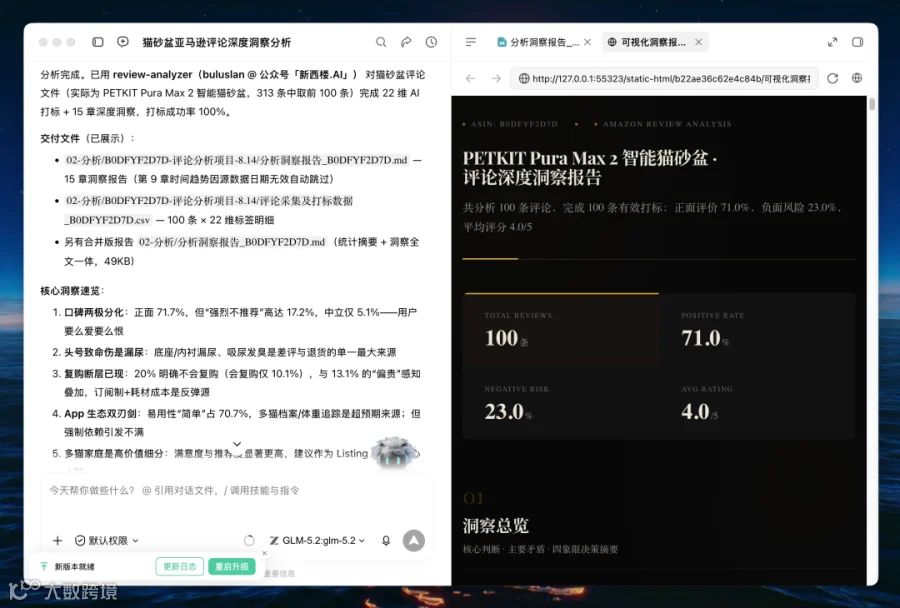
Task: Click the POSITIVE RATE 71.0 card
Action: tap(757, 330)
